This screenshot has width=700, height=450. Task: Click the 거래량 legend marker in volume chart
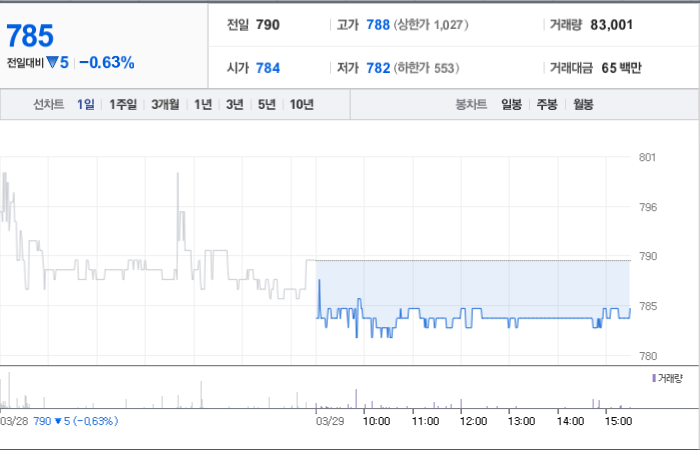(x=654, y=378)
